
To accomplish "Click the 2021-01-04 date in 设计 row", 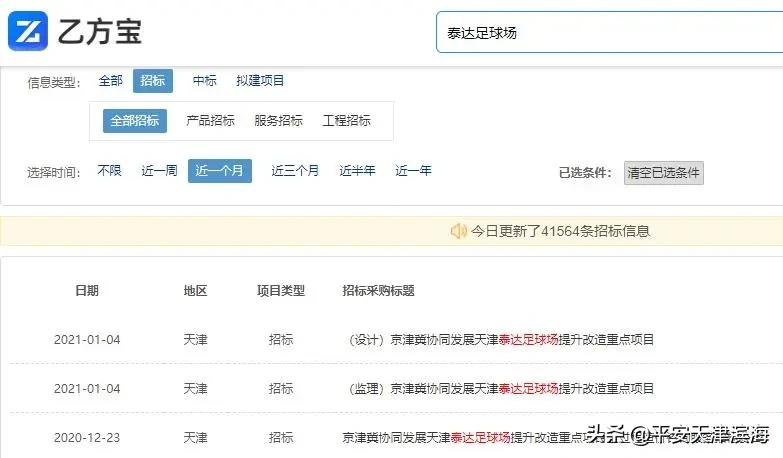I will pyautogui.click(x=87, y=340).
